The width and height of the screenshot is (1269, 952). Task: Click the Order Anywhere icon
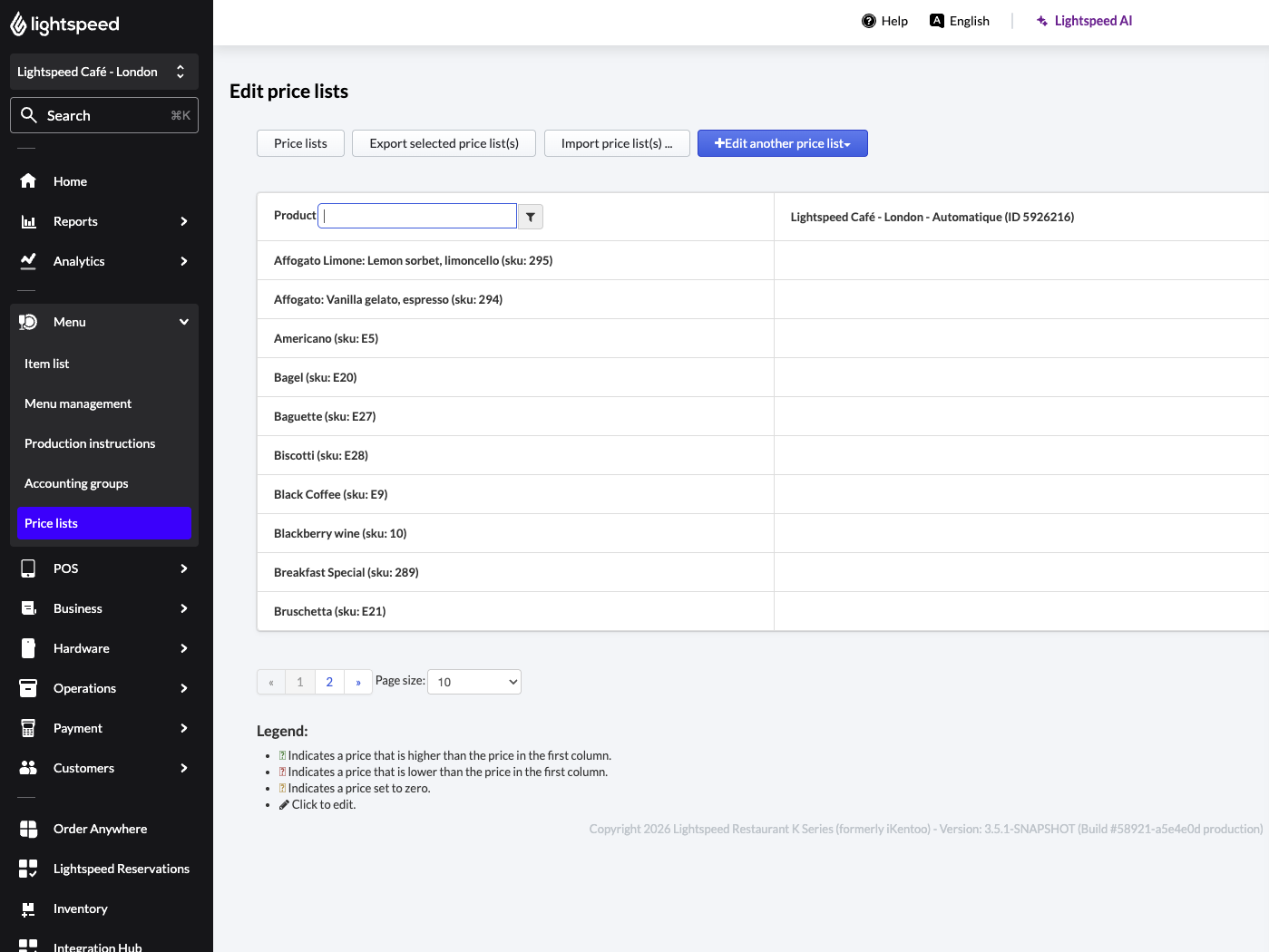(x=28, y=829)
